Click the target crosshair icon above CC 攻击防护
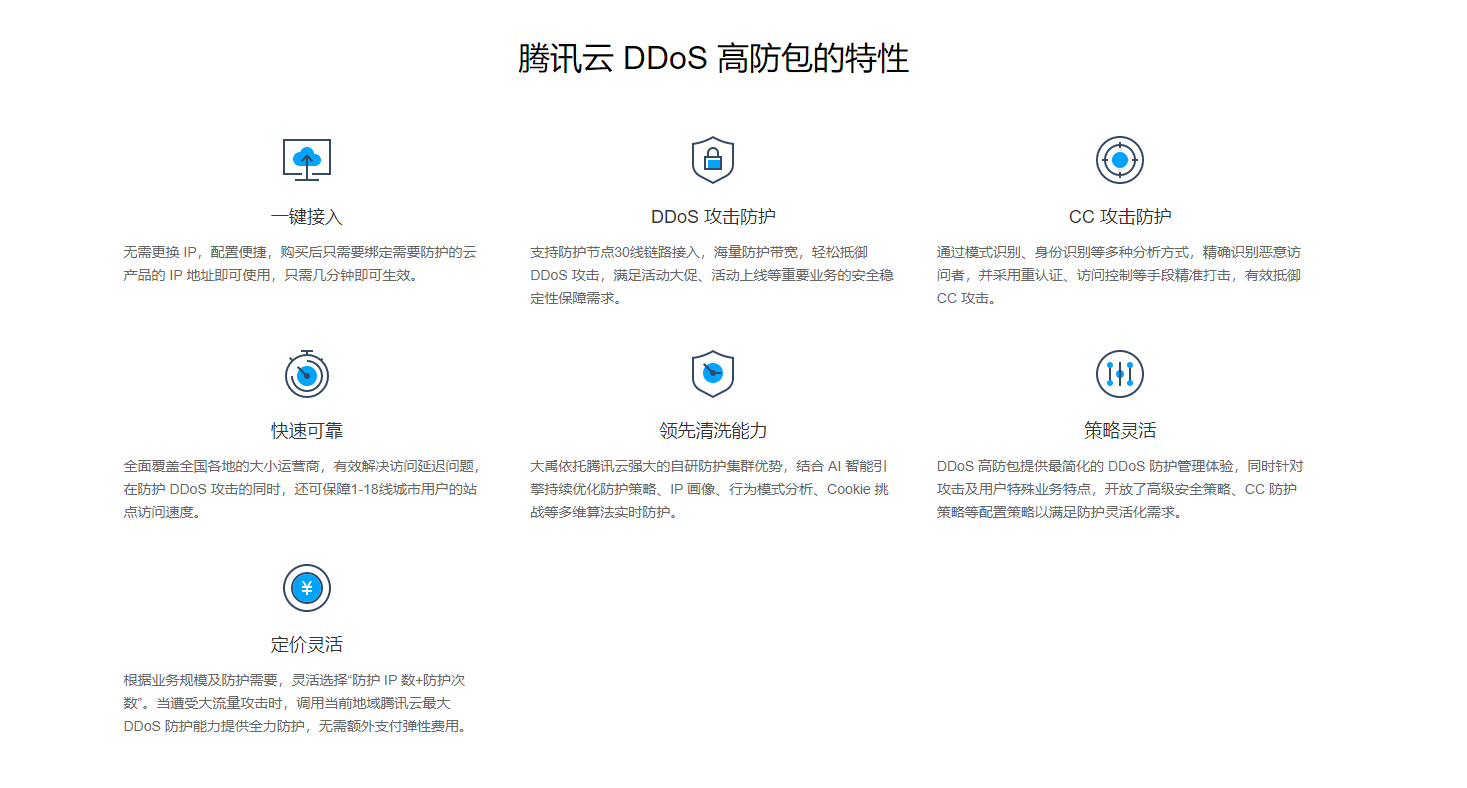 click(1120, 160)
